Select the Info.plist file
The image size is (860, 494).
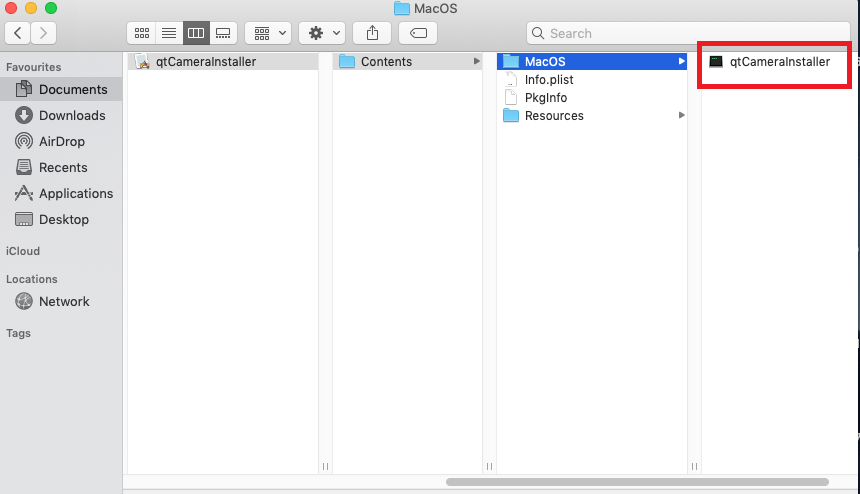592,80
